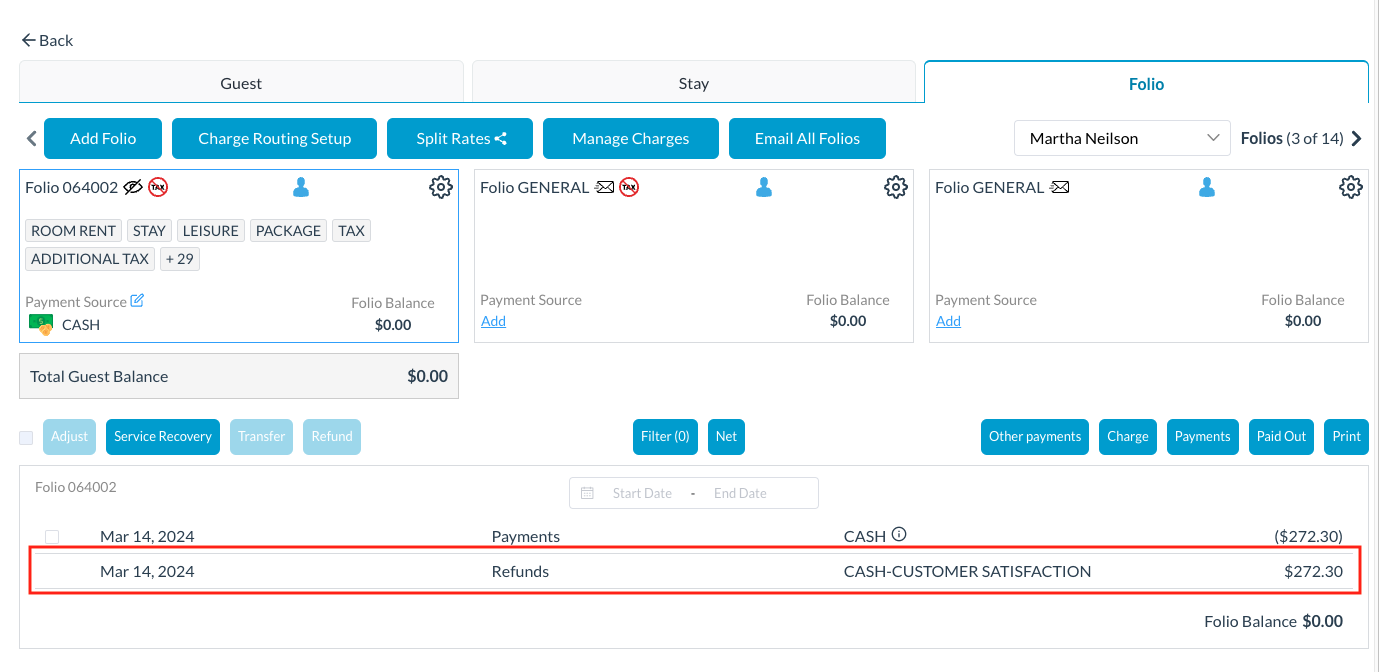Click the Start Date field
1379x672 pixels.
[x=641, y=493]
